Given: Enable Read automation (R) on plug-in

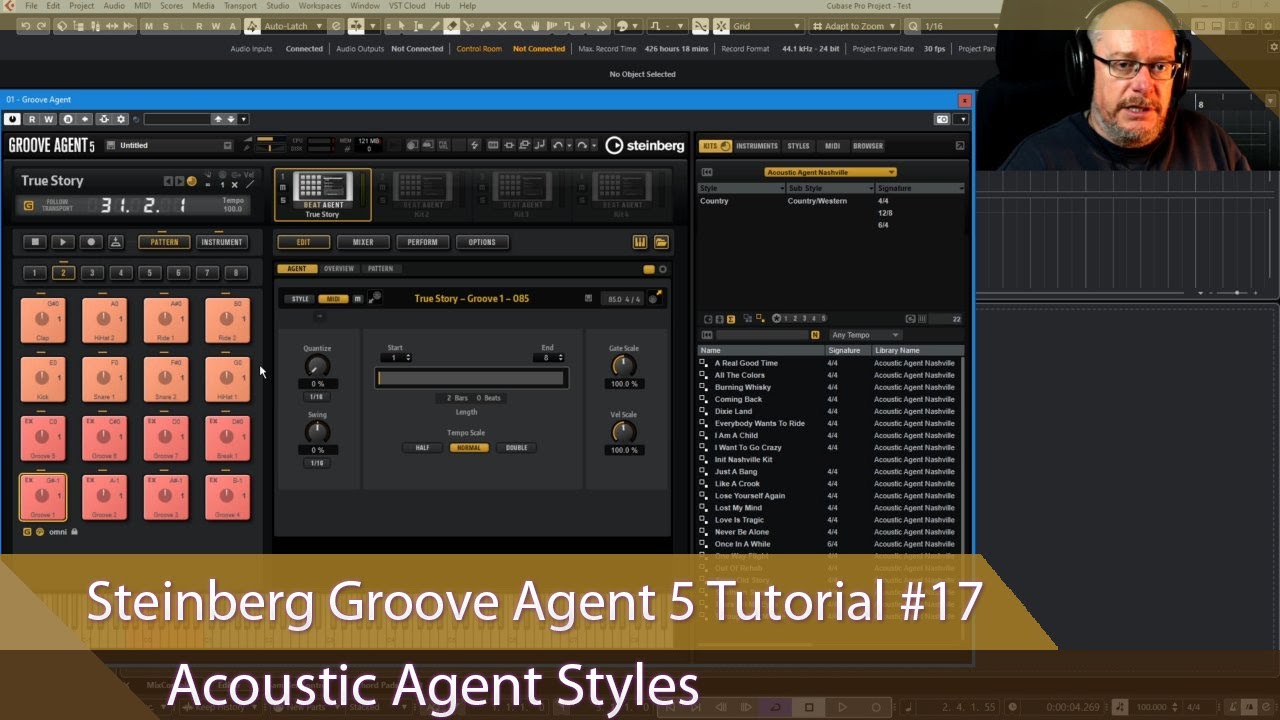Looking at the screenshot, I should 32,119.
